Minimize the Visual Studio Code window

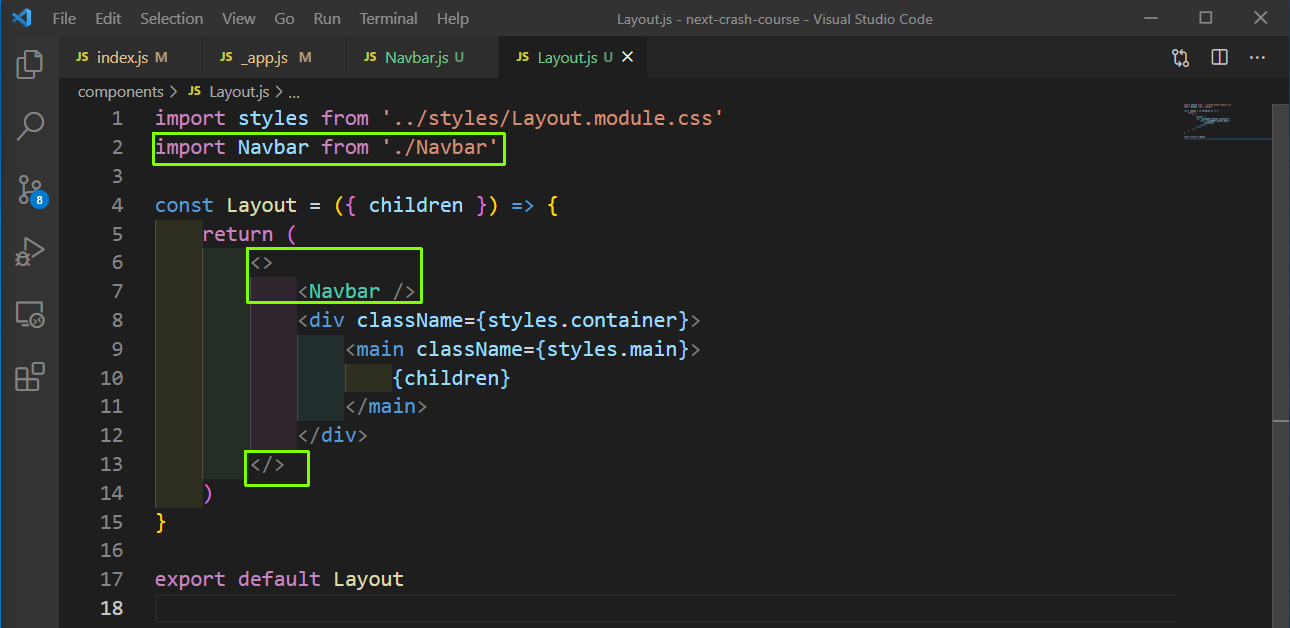pyautogui.click(x=1151, y=18)
